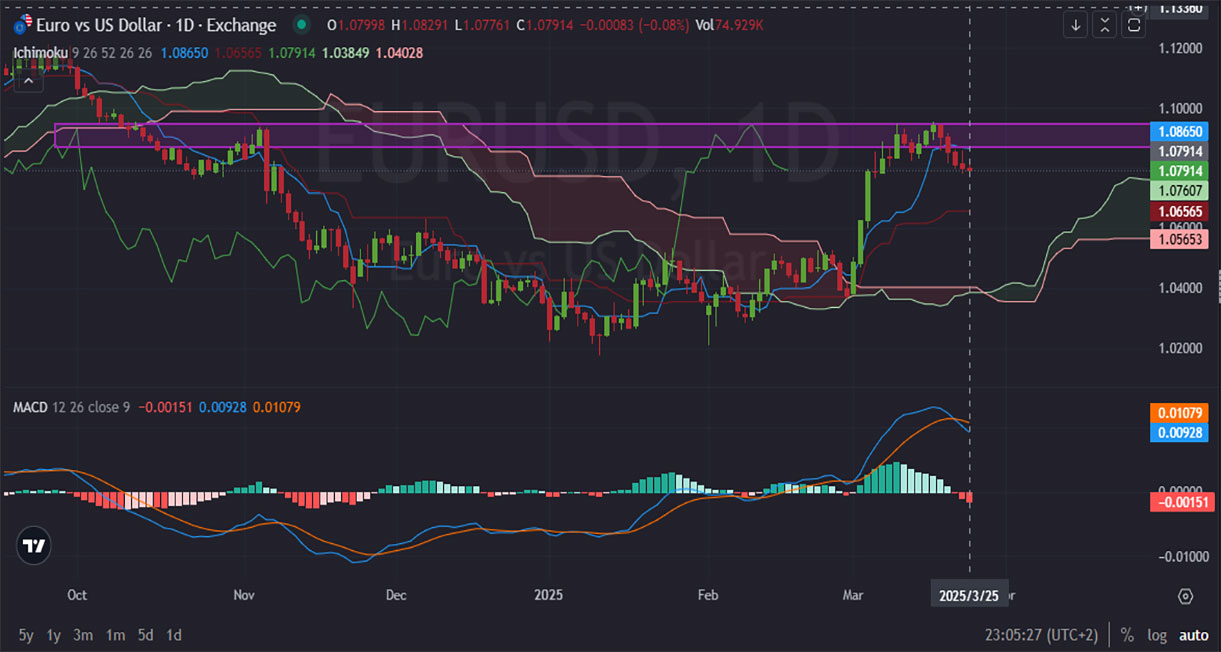Select the 1y time range
This screenshot has height=652, width=1221.
coord(54,635)
